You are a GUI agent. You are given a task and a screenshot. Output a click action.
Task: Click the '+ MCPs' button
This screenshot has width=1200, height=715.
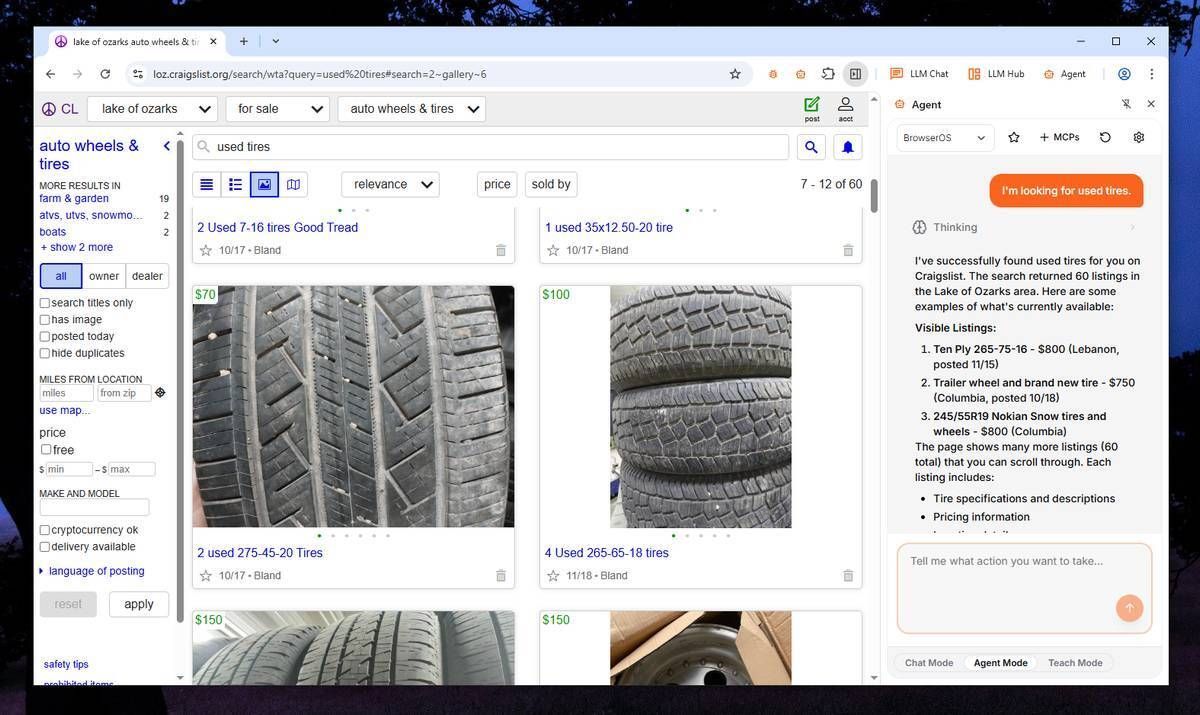point(1059,137)
